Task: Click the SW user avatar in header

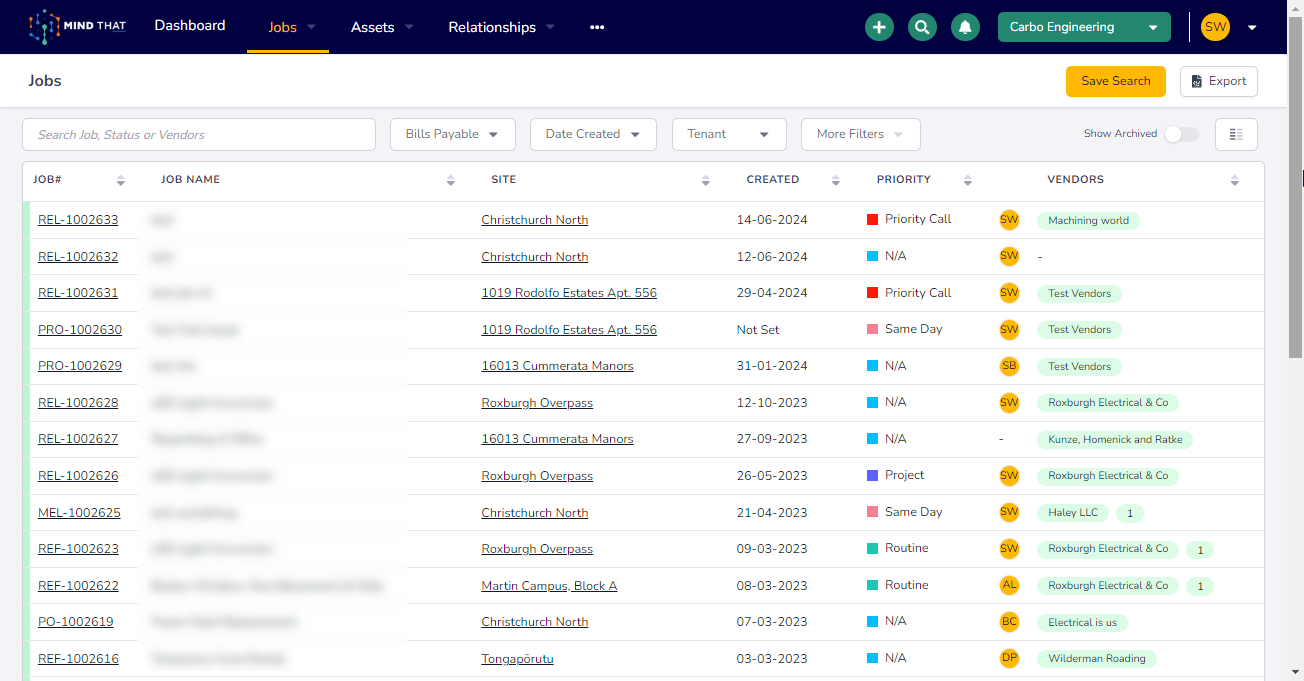Action: (x=1215, y=27)
